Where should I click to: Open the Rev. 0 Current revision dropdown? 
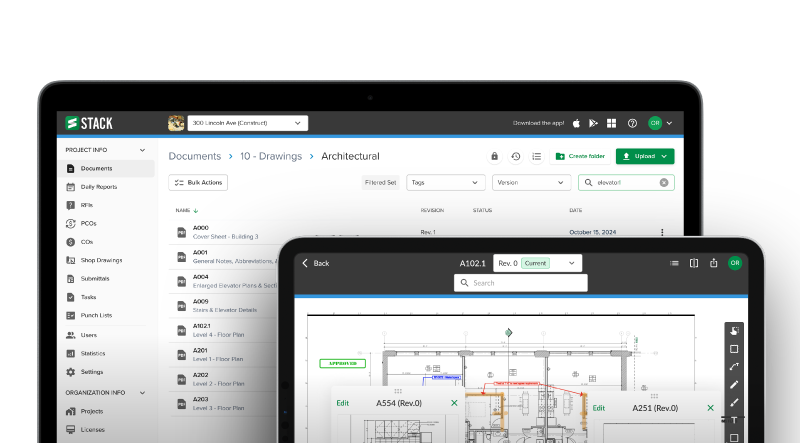coord(537,263)
